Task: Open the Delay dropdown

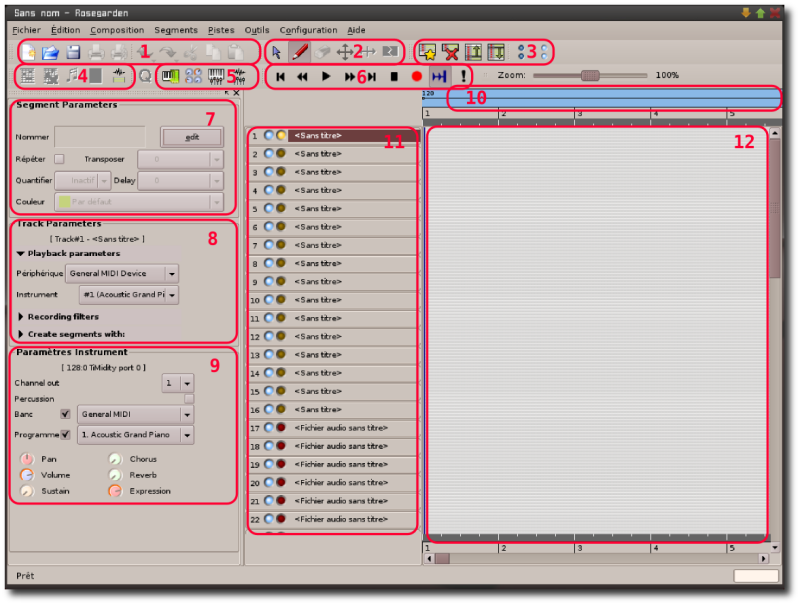Action: pos(181,180)
